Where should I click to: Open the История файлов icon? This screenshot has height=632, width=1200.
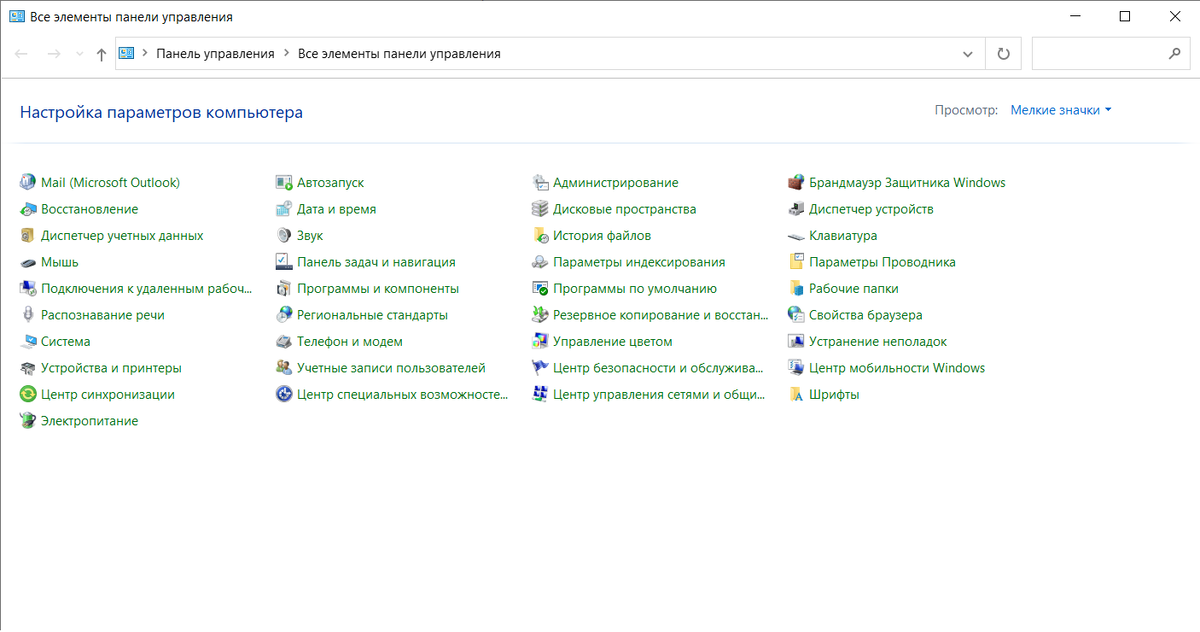tap(539, 236)
